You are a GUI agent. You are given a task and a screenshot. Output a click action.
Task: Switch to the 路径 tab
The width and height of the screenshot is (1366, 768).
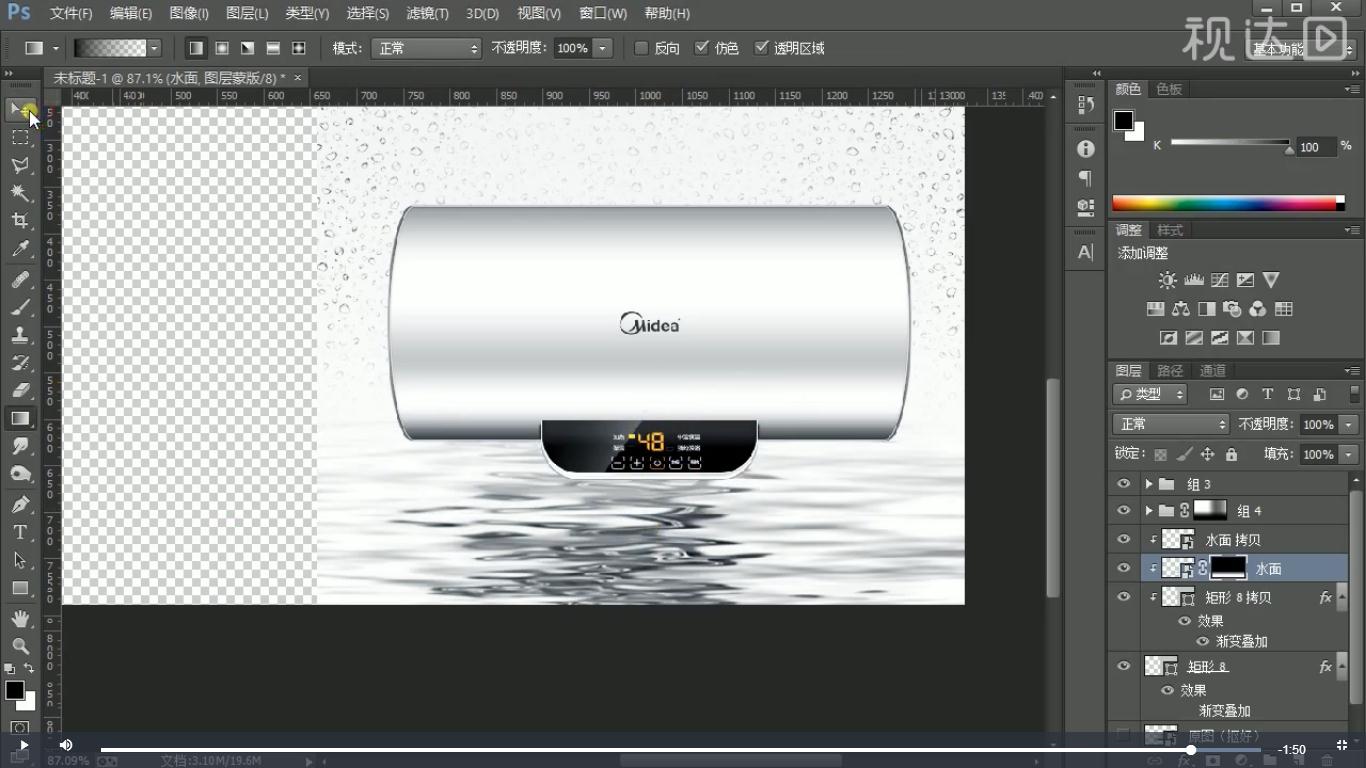pos(1170,370)
